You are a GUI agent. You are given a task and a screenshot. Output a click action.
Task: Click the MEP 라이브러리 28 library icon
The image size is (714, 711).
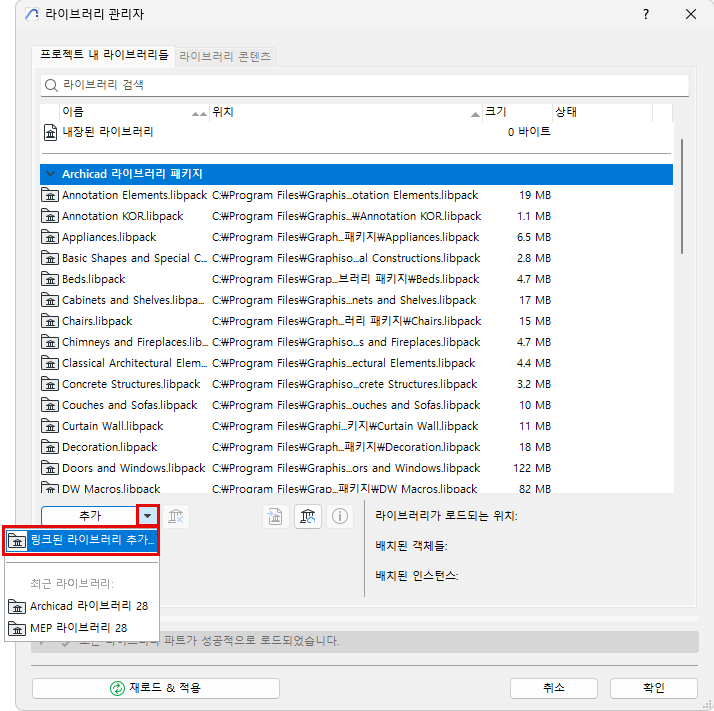17,629
